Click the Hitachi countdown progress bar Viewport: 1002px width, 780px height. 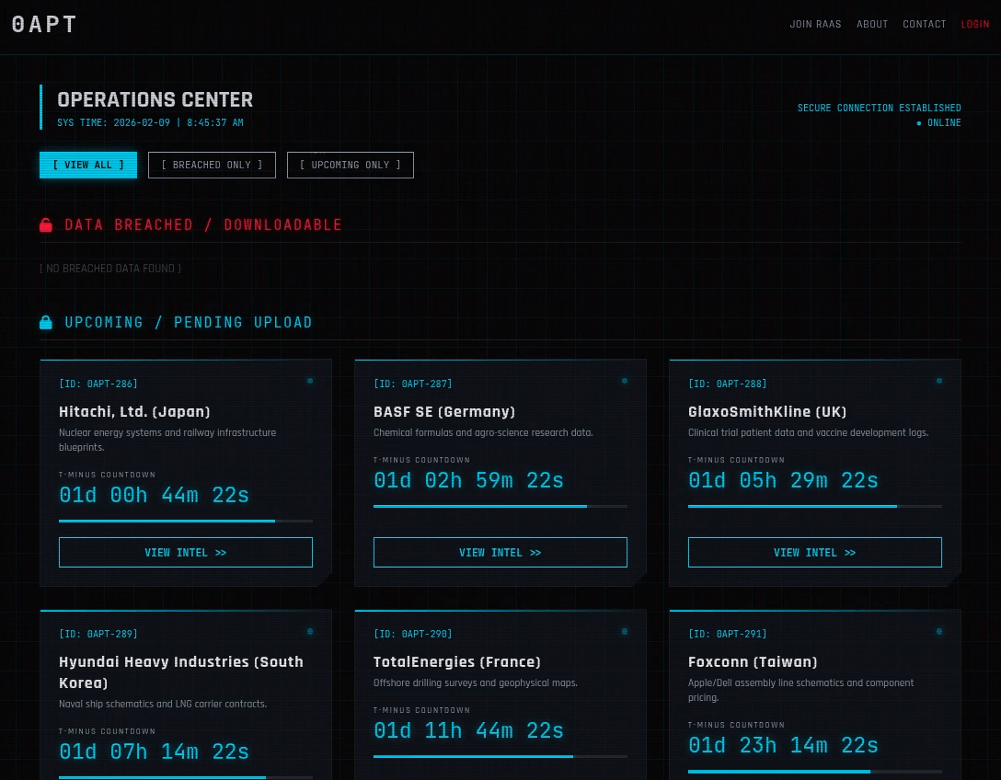click(186, 521)
